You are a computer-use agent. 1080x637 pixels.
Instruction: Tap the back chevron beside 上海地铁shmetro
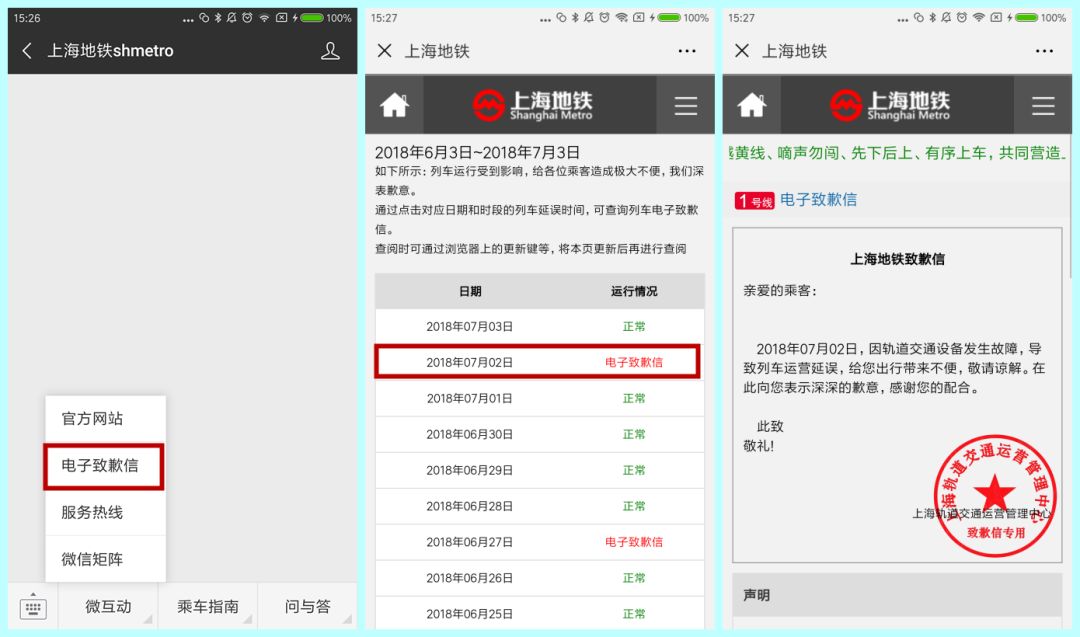(x=27, y=51)
